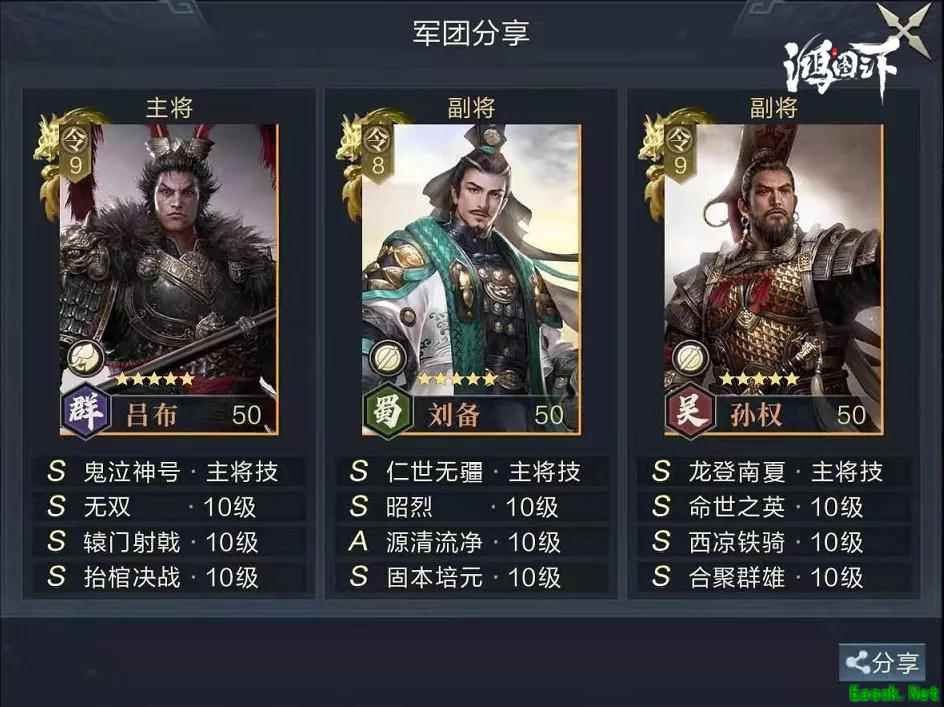944x707 pixels.
Task: Tap the troop type icon on 刘备's portrait
Action: 388,358
